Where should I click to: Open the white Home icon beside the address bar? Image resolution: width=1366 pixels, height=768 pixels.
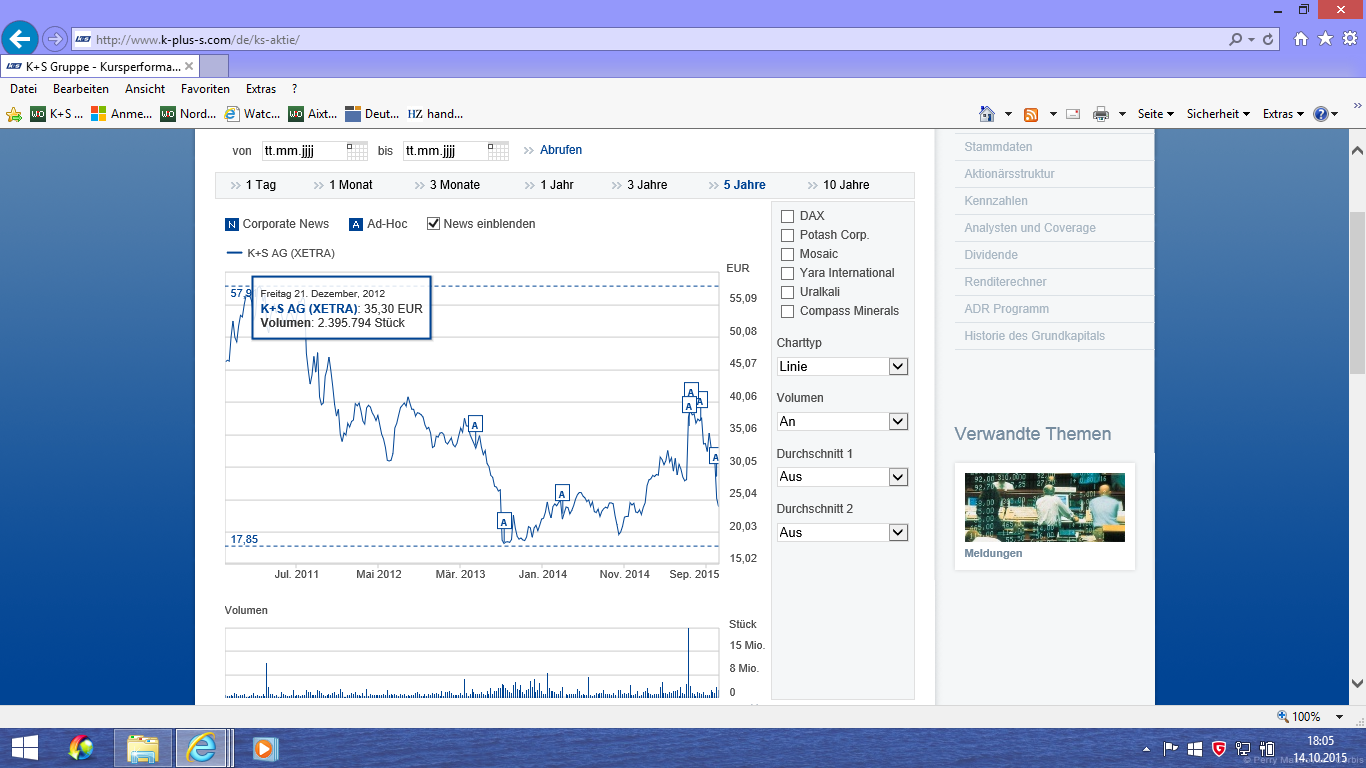[1301, 39]
